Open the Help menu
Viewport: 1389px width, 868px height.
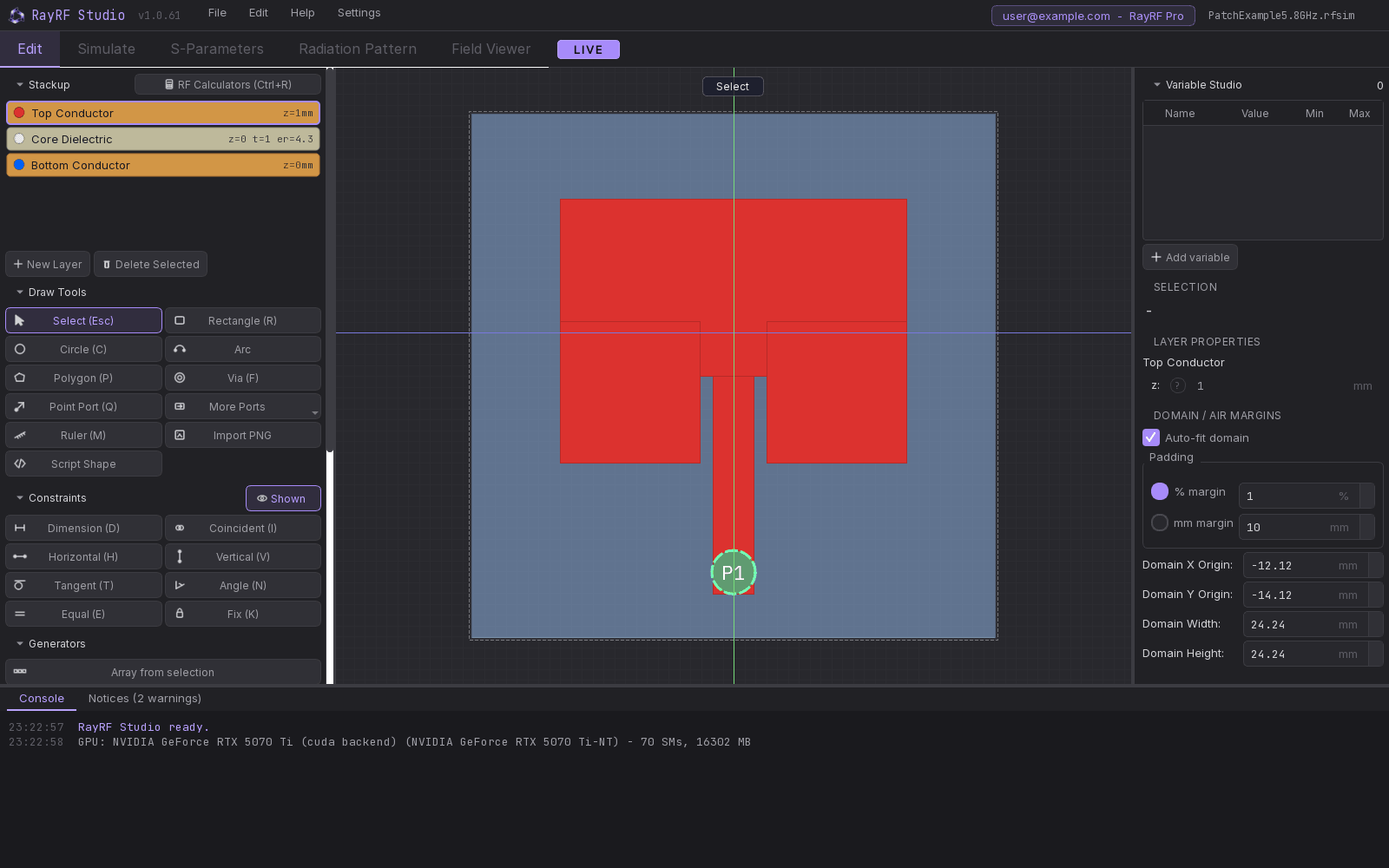(302, 13)
